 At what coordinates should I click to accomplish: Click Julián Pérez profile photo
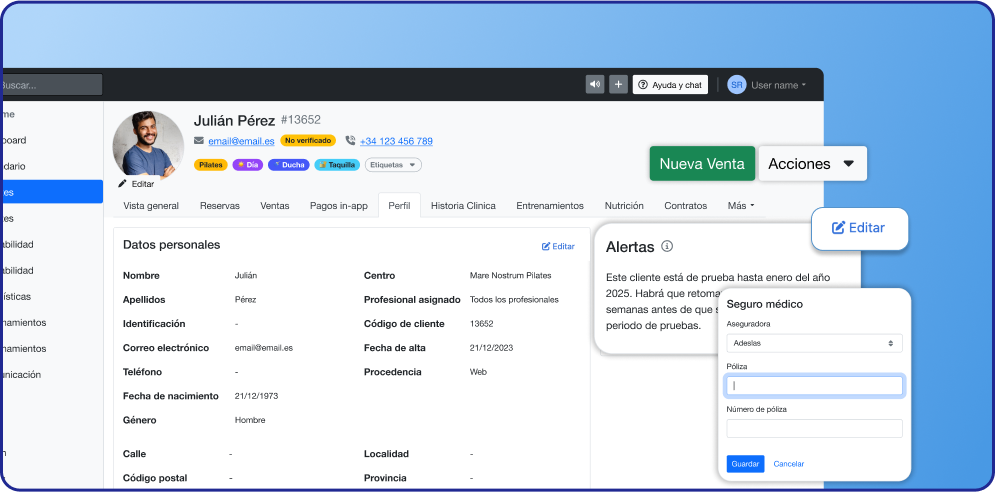[x=148, y=146]
